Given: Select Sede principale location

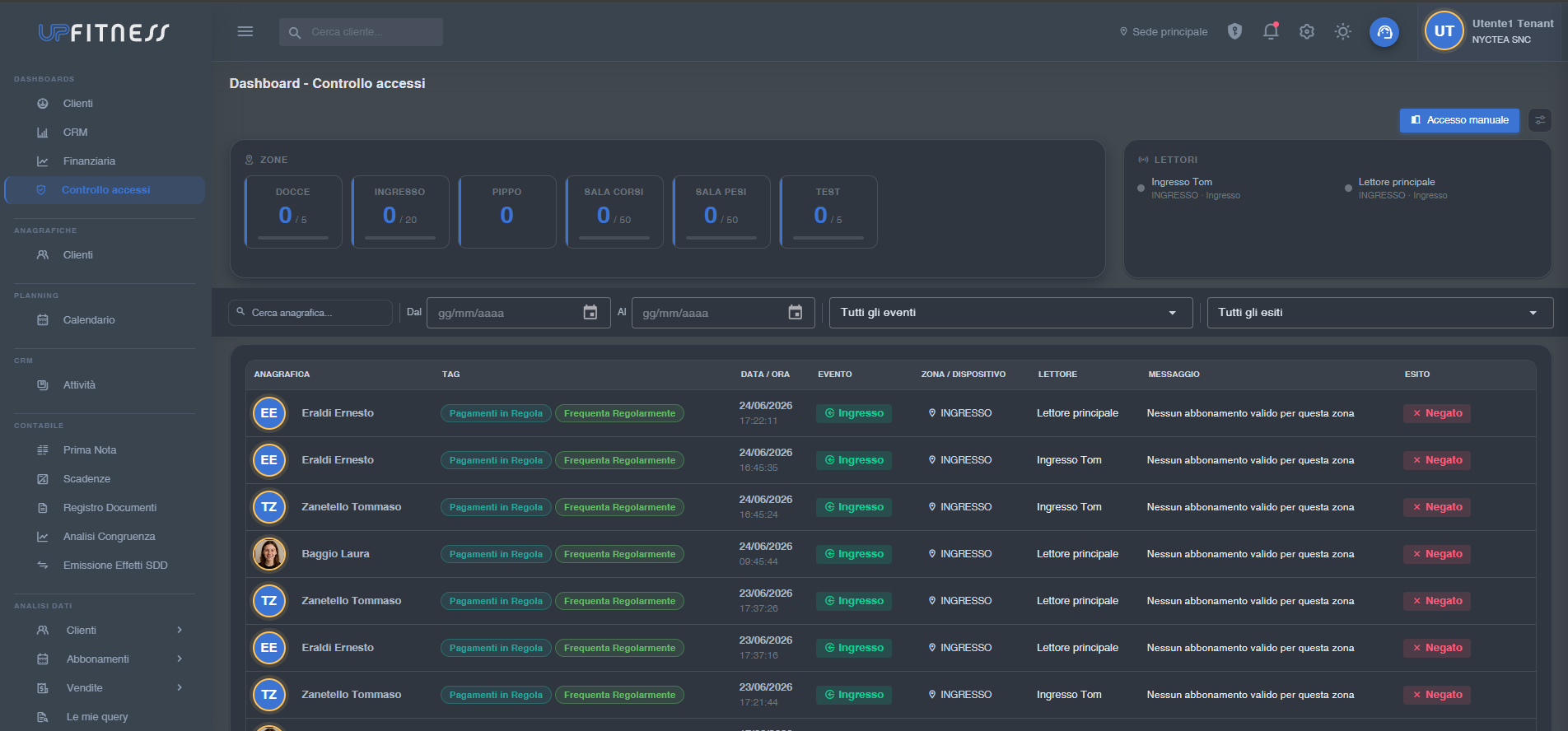Looking at the screenshot, I should click(1164, 32).
